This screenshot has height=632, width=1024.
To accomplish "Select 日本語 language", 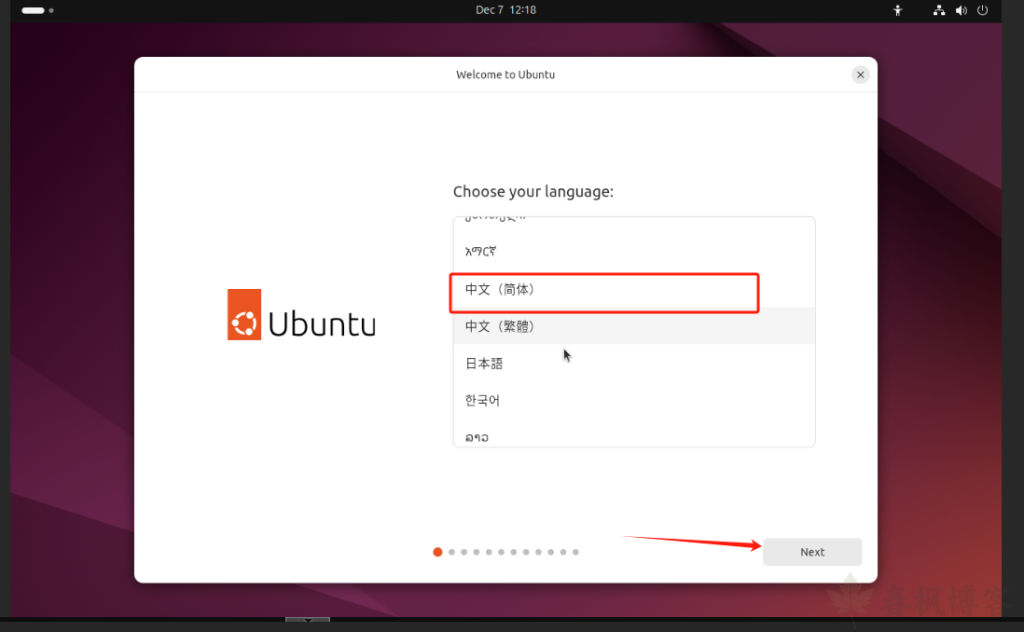I will point(633,363).
